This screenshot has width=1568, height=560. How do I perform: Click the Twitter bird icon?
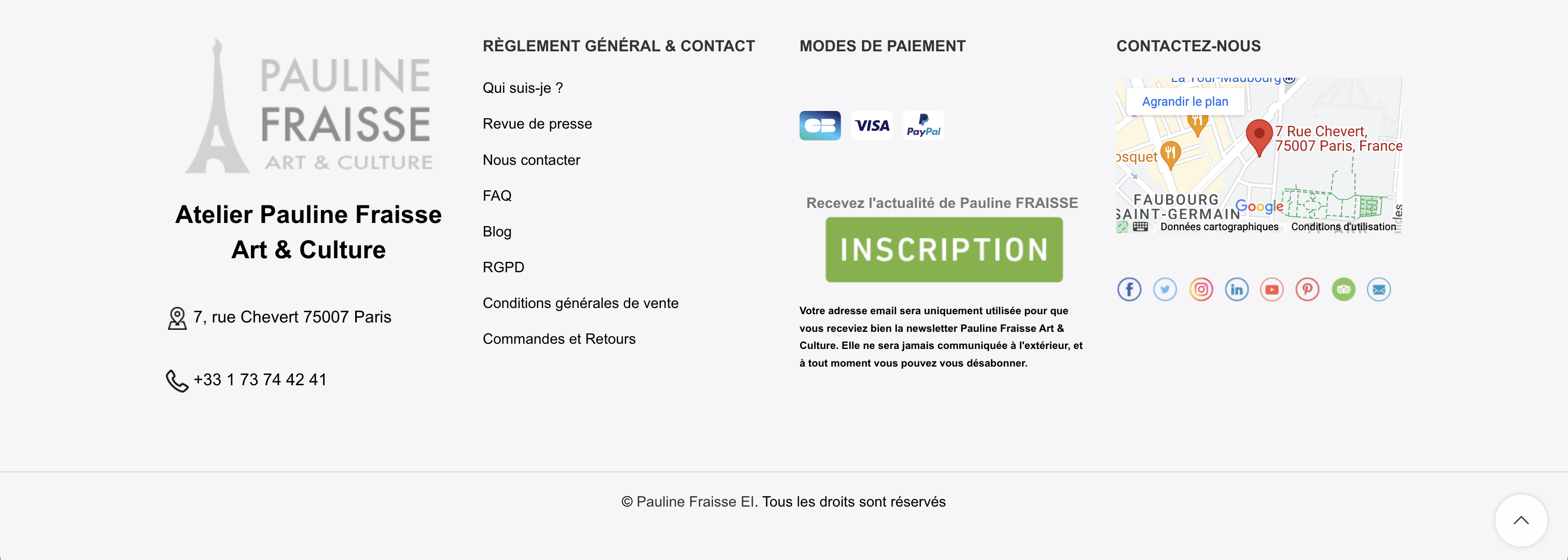[x=1165, y=289]
